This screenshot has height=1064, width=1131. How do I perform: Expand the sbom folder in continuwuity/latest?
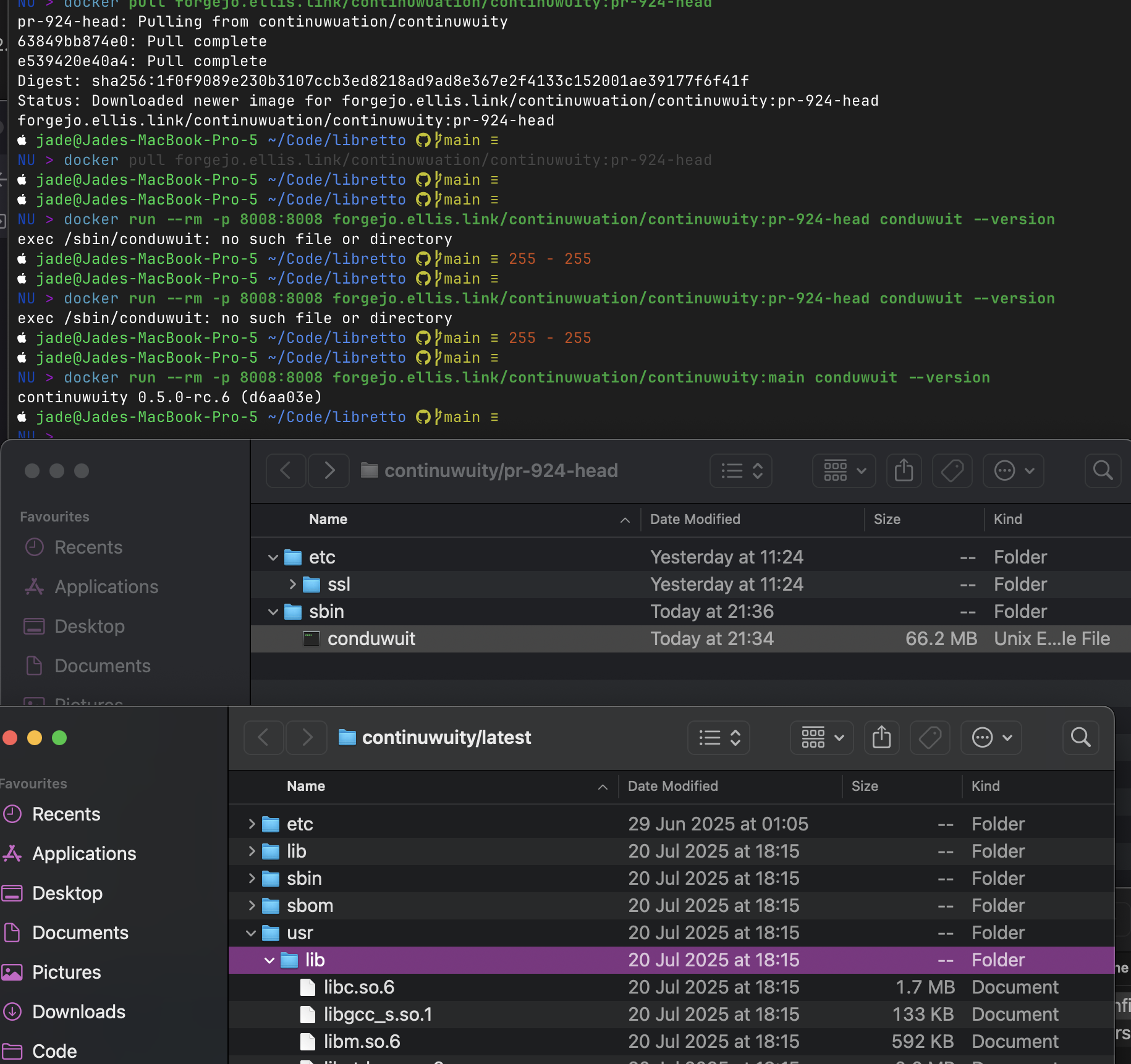[252, 906]
